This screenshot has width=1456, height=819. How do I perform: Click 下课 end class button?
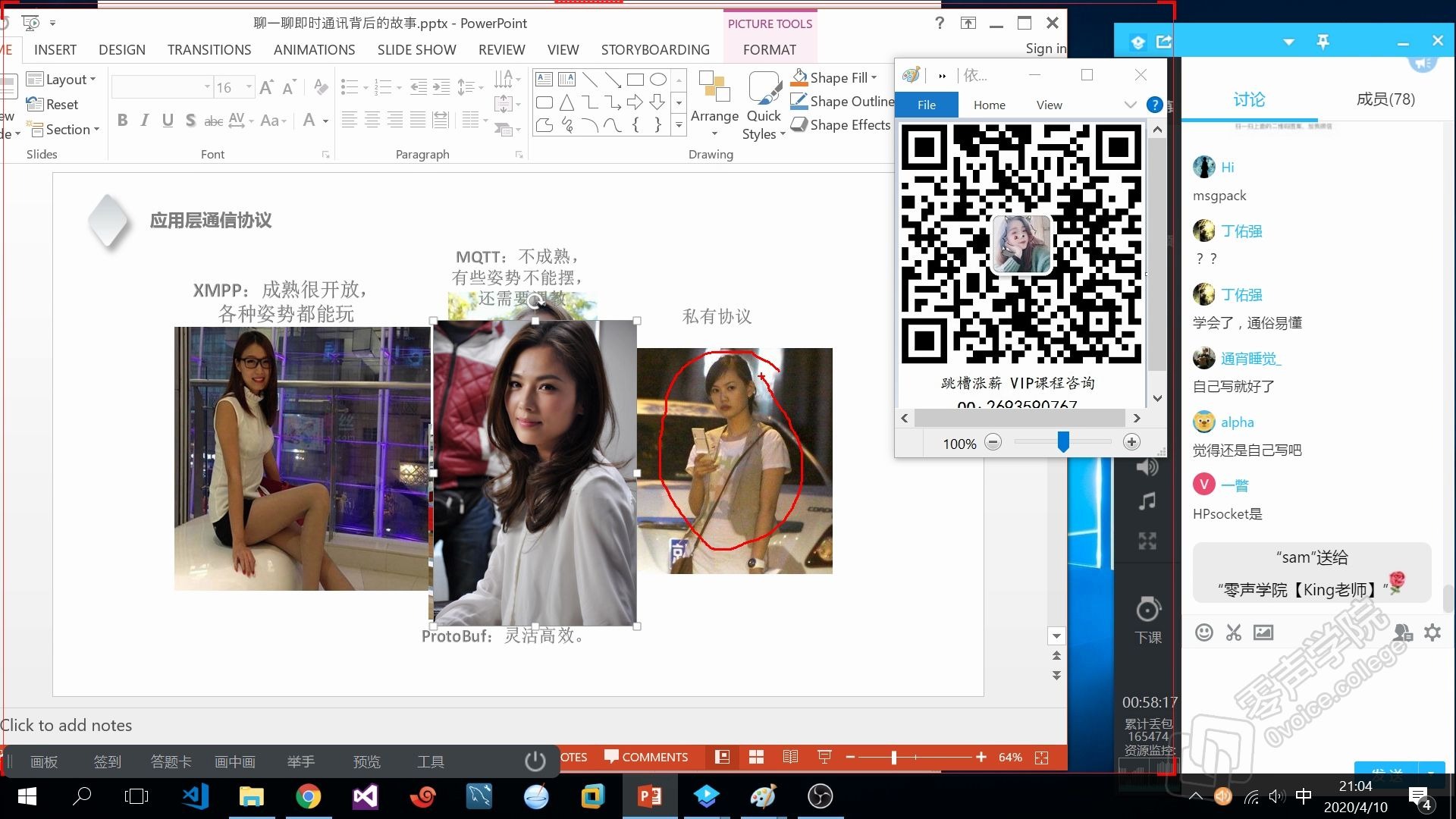click(x=1148, y=620)
